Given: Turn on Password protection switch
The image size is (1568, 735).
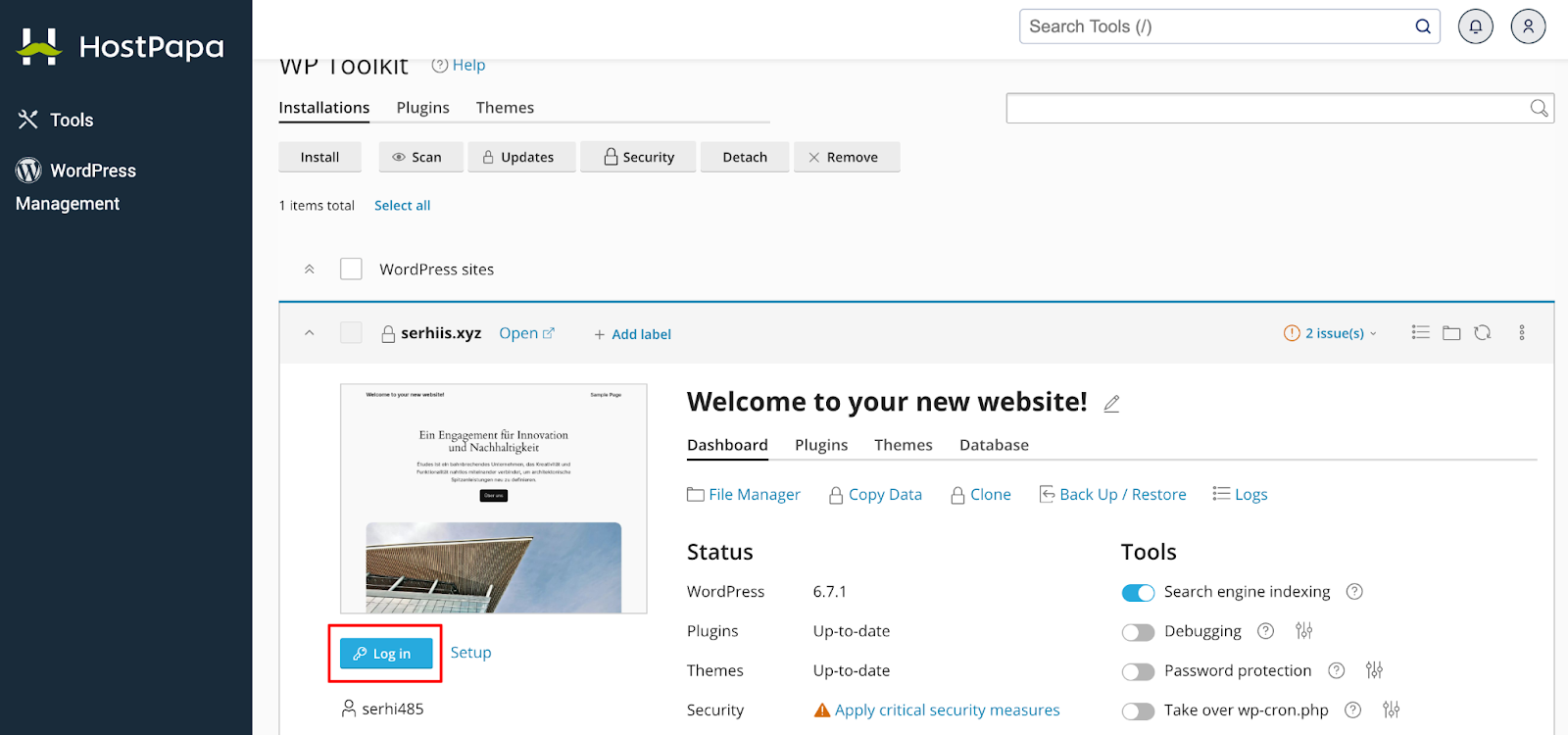Looking at the screenshot, I should click(1138, 671).
